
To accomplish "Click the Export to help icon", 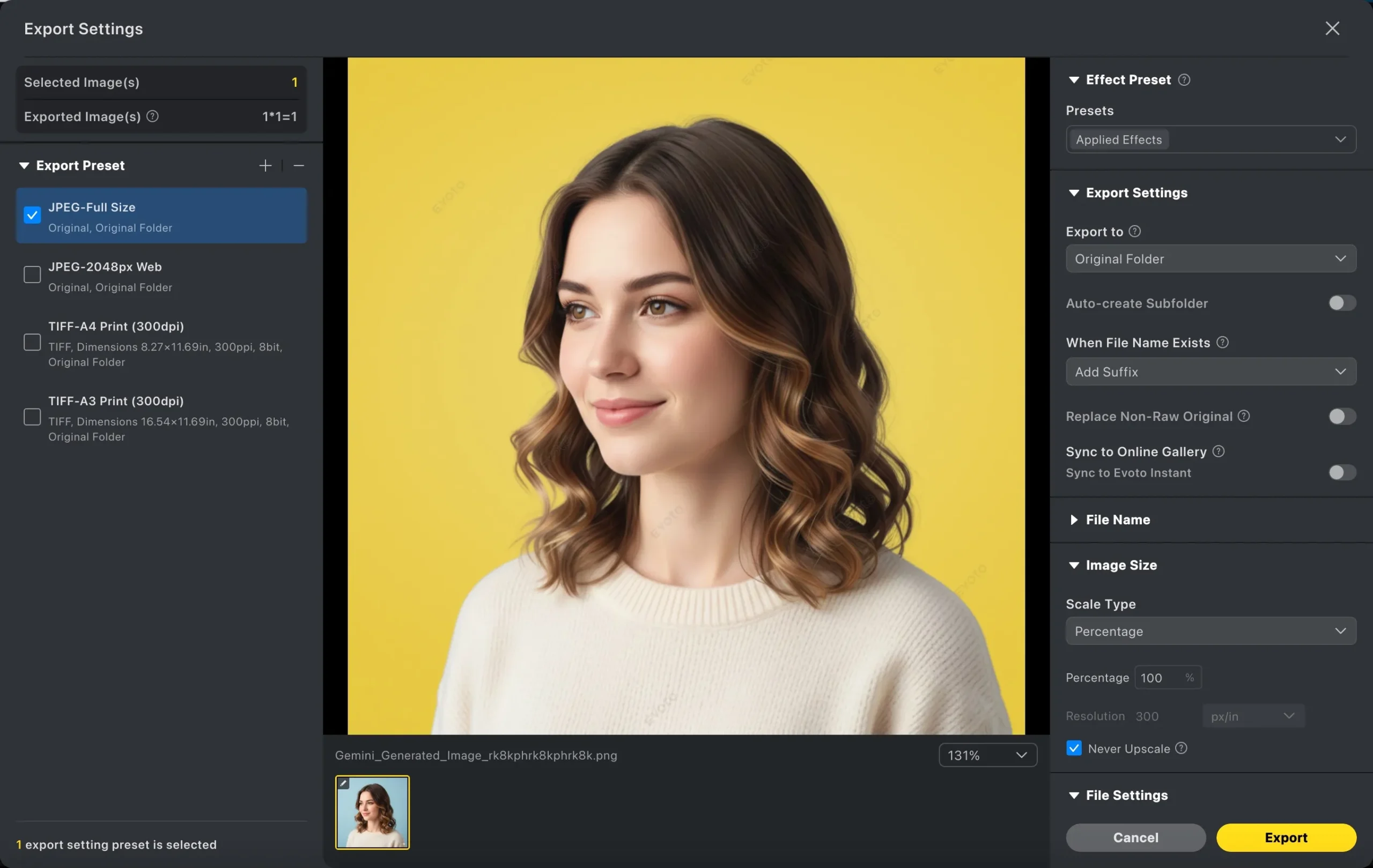I will tap(1135, 231).
